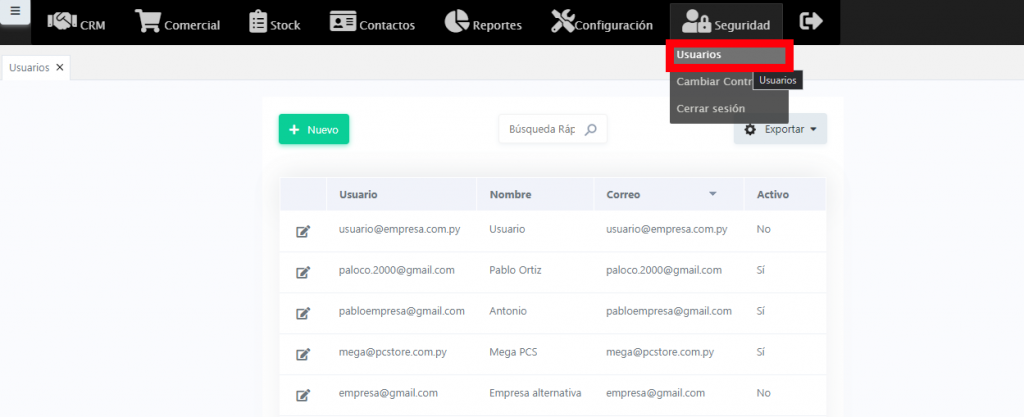Click the hamburger menu icon
This screenshot has height=417, width=1024.
15,12
